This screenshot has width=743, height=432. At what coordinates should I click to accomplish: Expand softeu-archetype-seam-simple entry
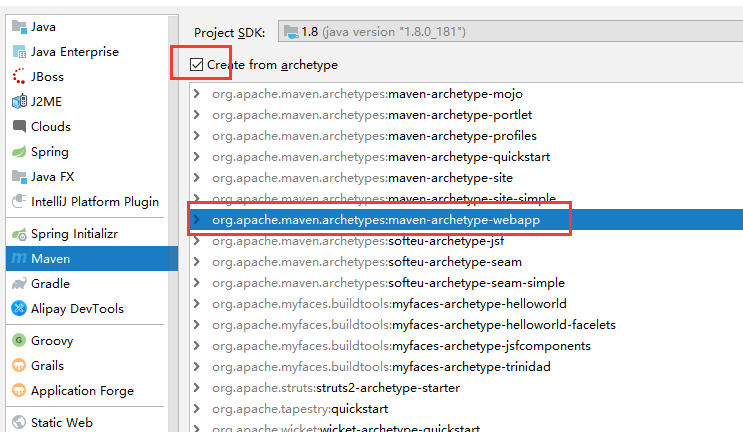click(197, 283)
